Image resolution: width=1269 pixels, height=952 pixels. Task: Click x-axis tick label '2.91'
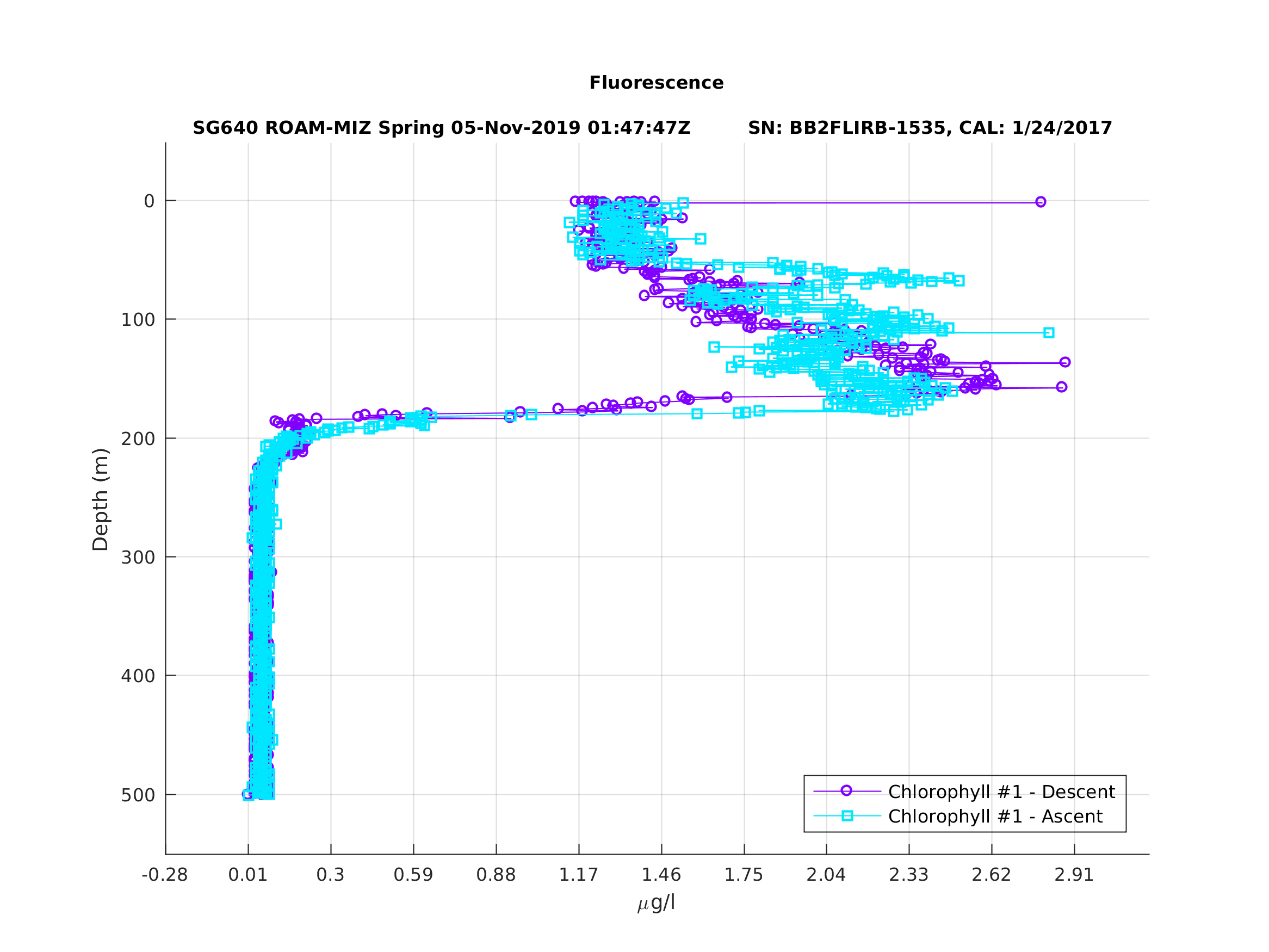coord(1074,875)
